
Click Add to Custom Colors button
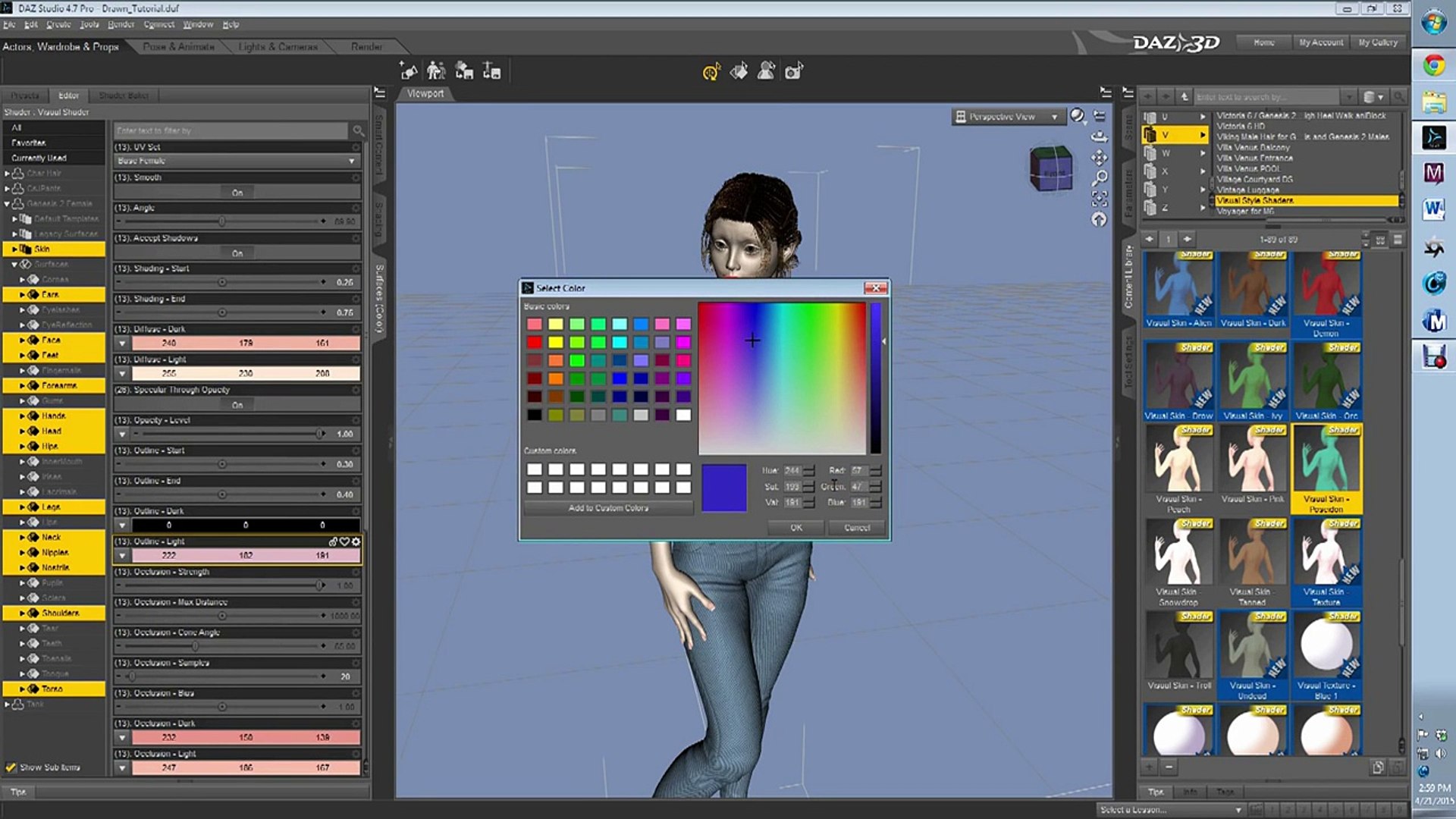pyautogui.click(x=608, y=508)
